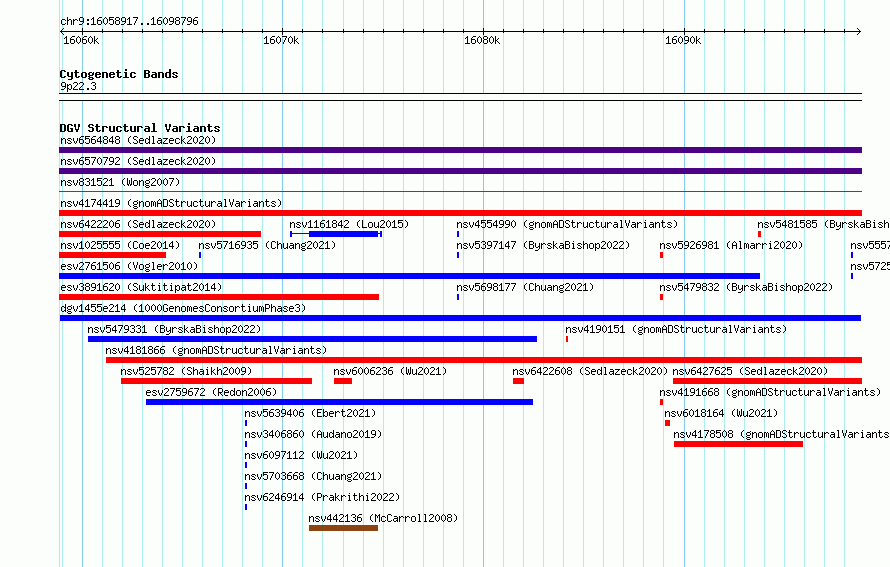This screenshot has width=890, height=567.
Task: Click the nsv6564848 (Sedlazeck2020) variant label
Action: 138,140
